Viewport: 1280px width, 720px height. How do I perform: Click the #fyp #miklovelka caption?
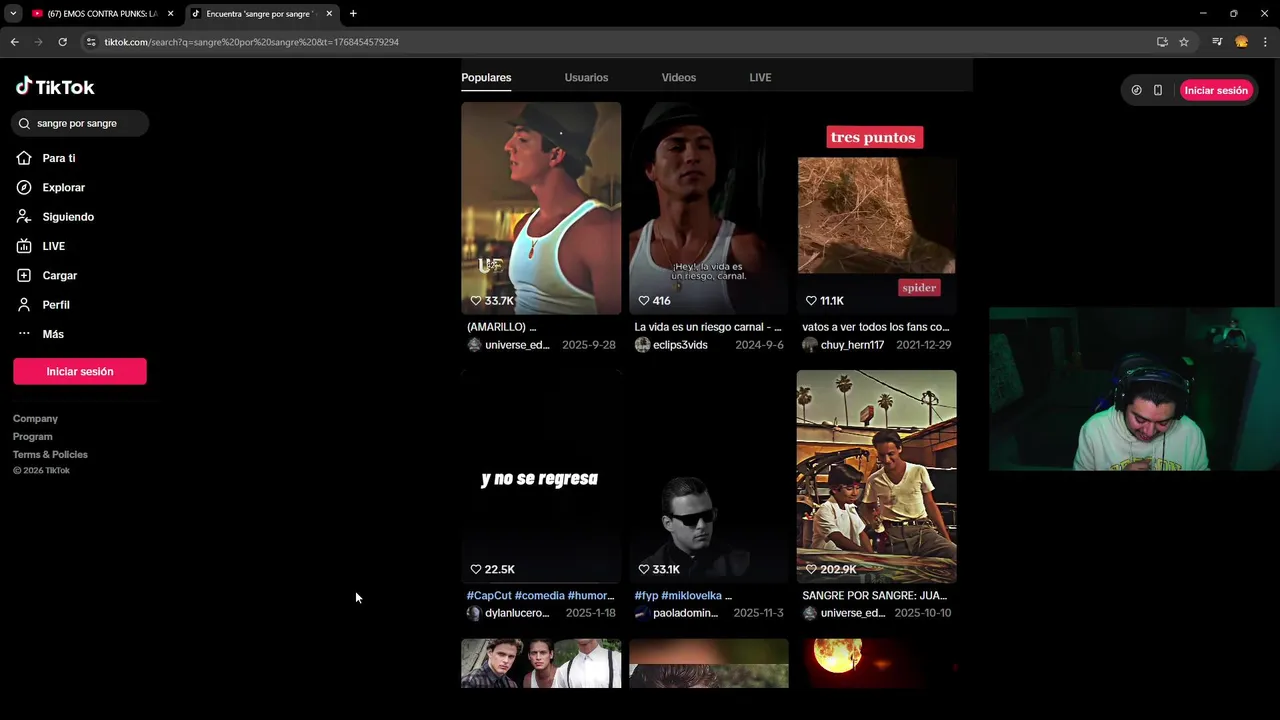click(x=683, y=596)
